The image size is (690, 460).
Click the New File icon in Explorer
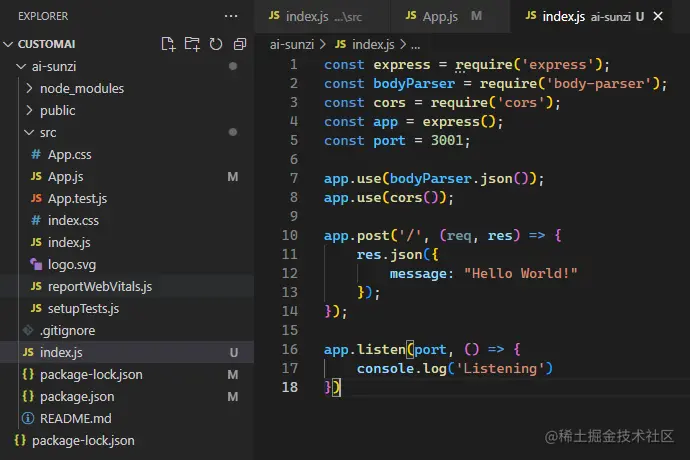[x=168, y=44]
